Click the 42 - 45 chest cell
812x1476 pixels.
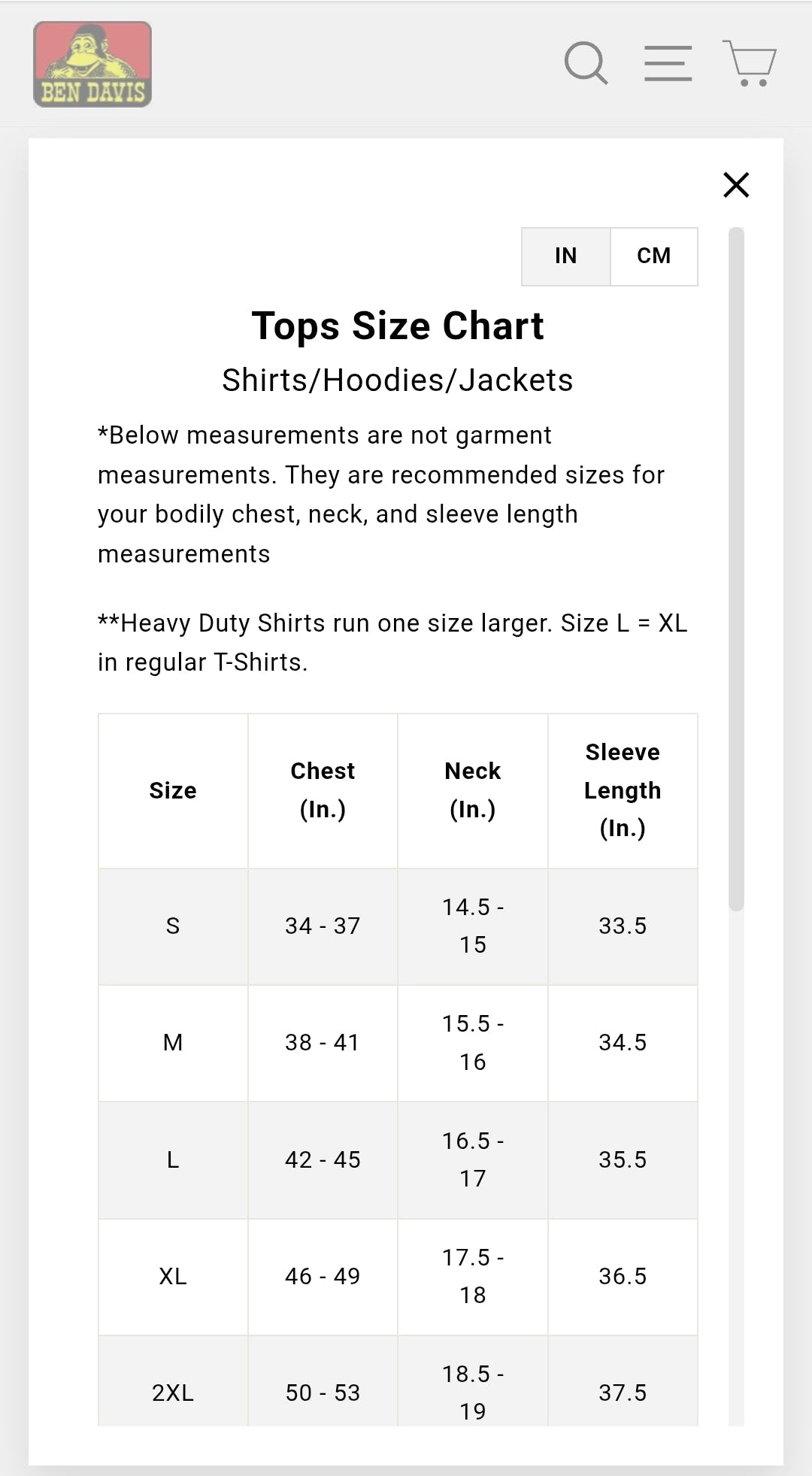tap(323, 1160)
